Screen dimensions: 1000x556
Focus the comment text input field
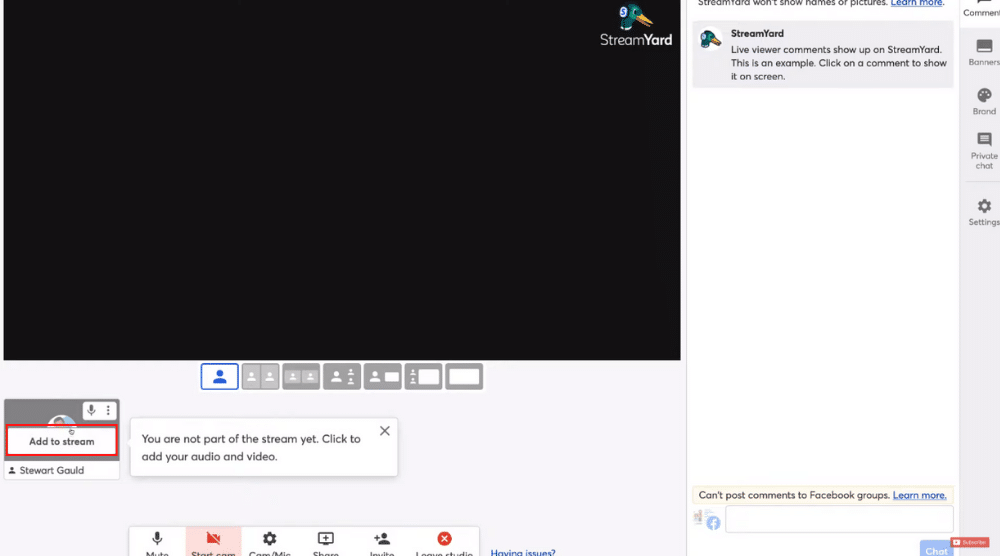[x=839, y=519]
